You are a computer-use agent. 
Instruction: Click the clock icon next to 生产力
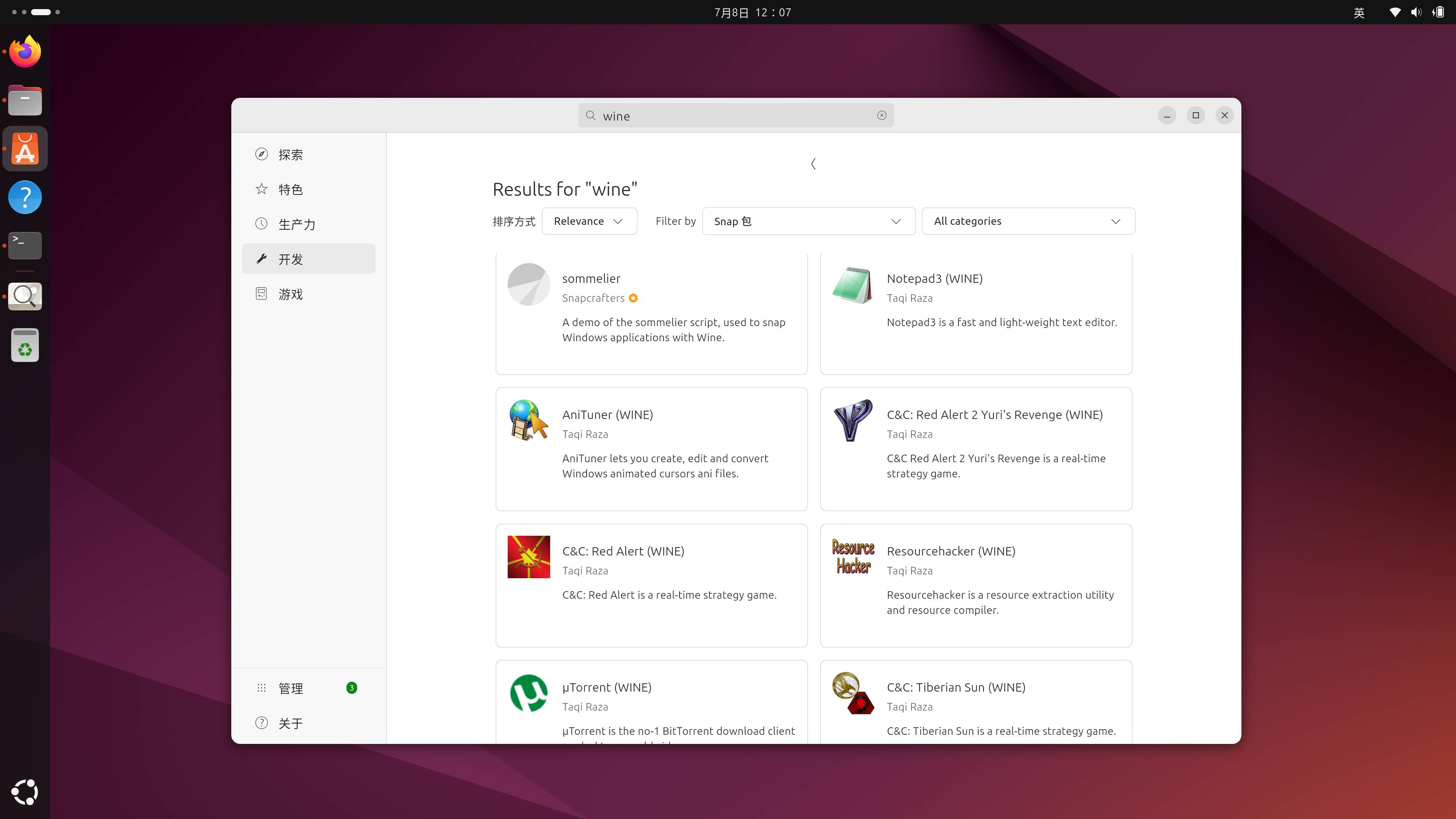[261, 224]
